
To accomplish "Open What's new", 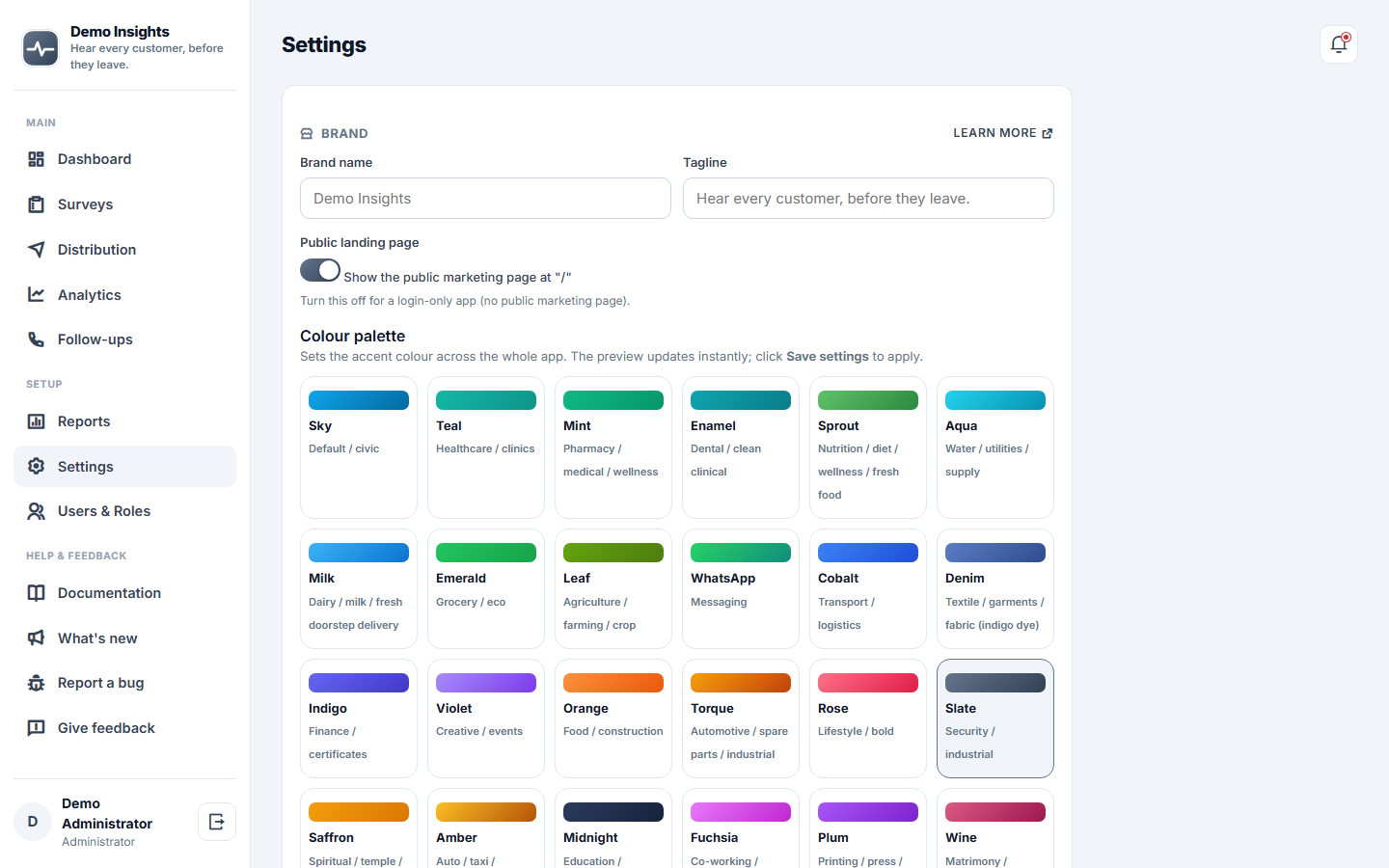I will point(124,638).
